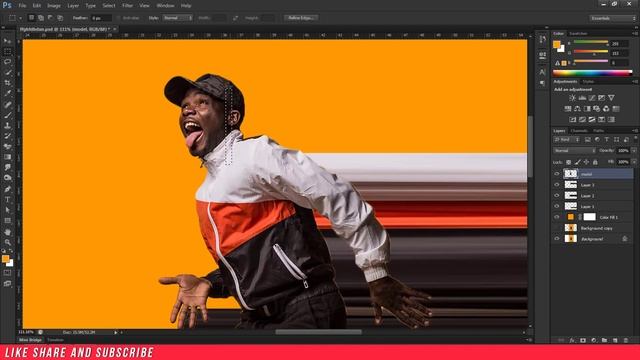Open the Image menu
The image size is (640, 360).
coord(54,6)
